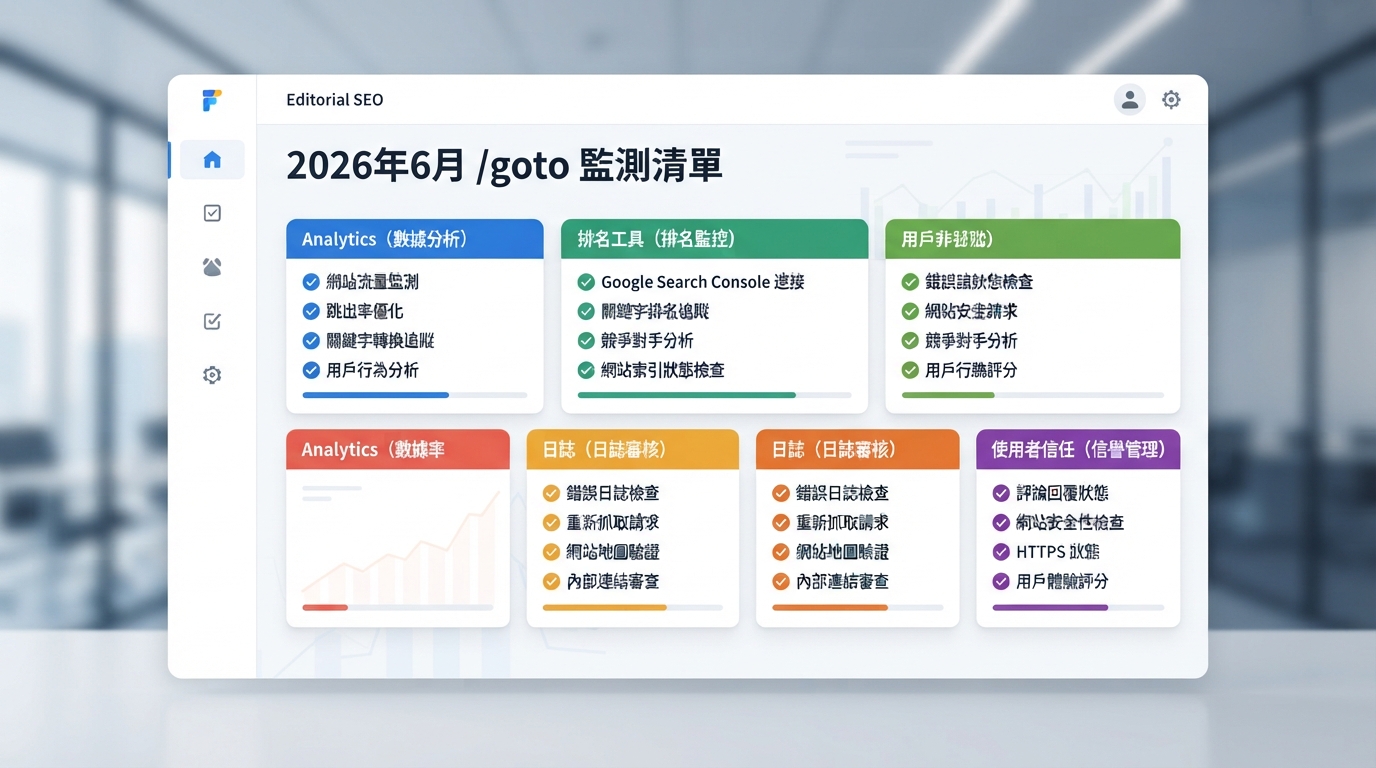Toggle 用戶行為評分 check in light-green 用戶 card
The height and width of the screenshot is (768, 1376).
point(910,370)
